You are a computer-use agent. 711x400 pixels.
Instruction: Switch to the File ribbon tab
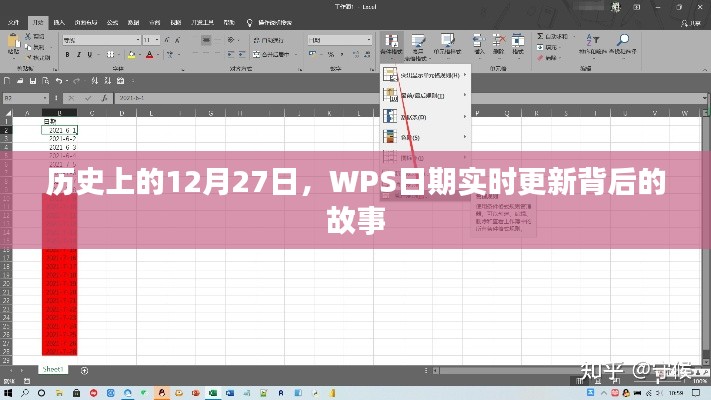pyautogui.click(x=14, y=22)
